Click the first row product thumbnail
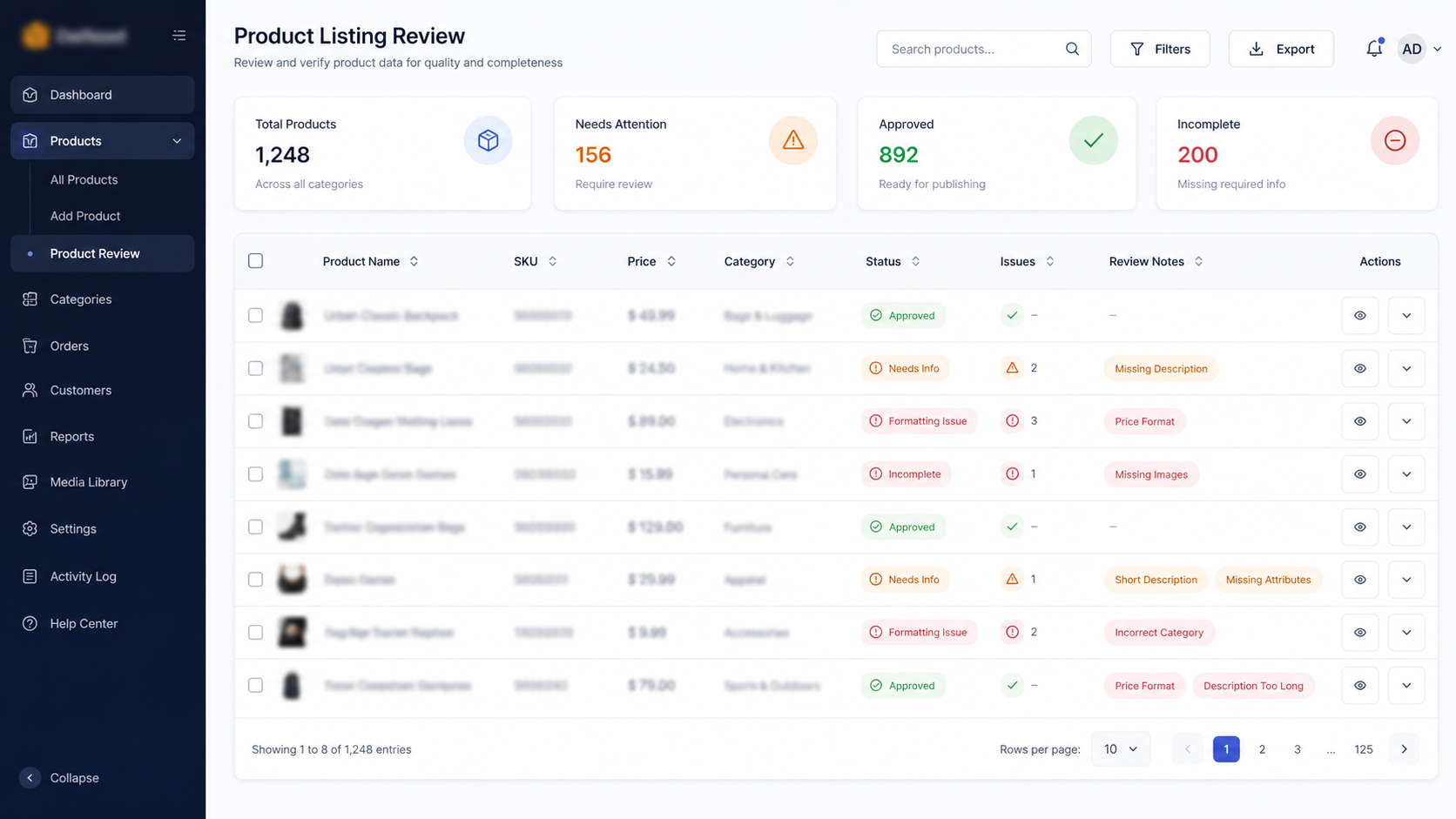1456x819 pixels. pyautogui.click(x=292, y=315)
